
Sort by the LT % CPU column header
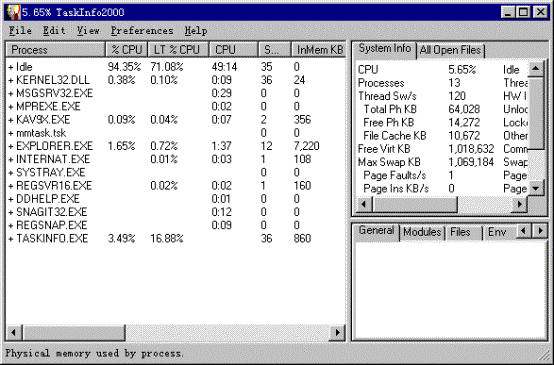point(178,50)
